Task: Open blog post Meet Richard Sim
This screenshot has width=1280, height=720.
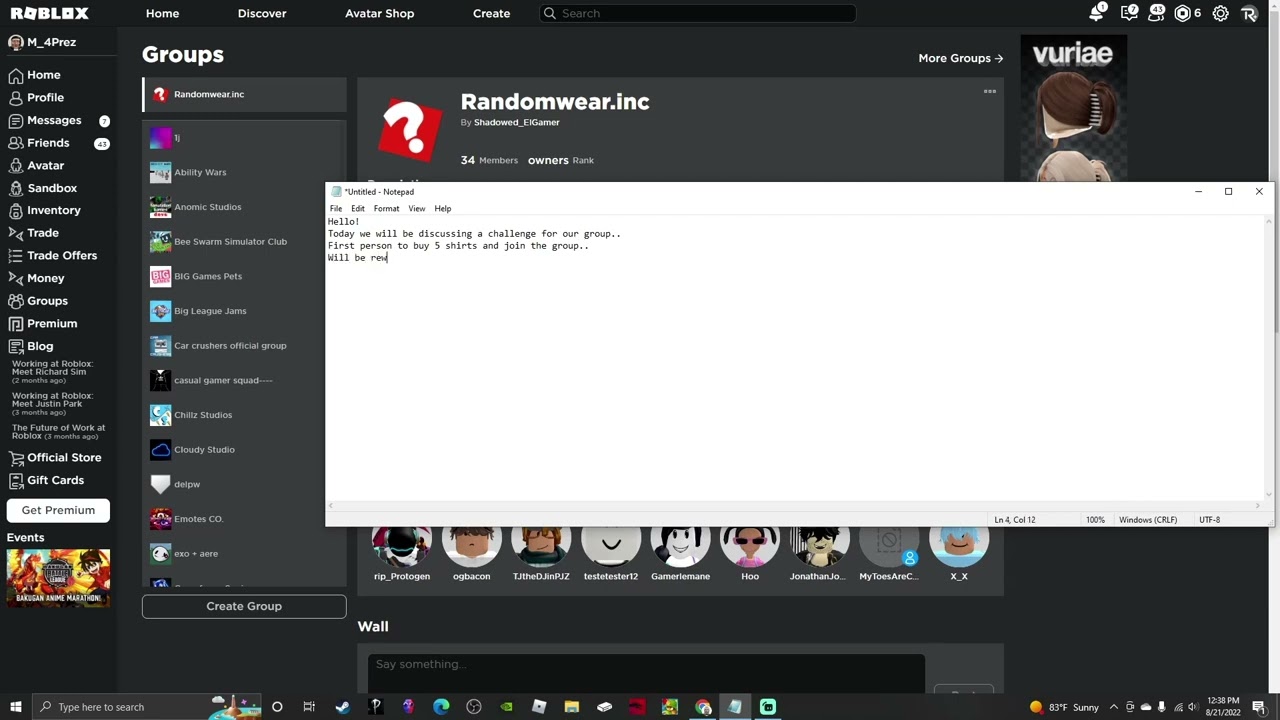Action: (52, 372)
